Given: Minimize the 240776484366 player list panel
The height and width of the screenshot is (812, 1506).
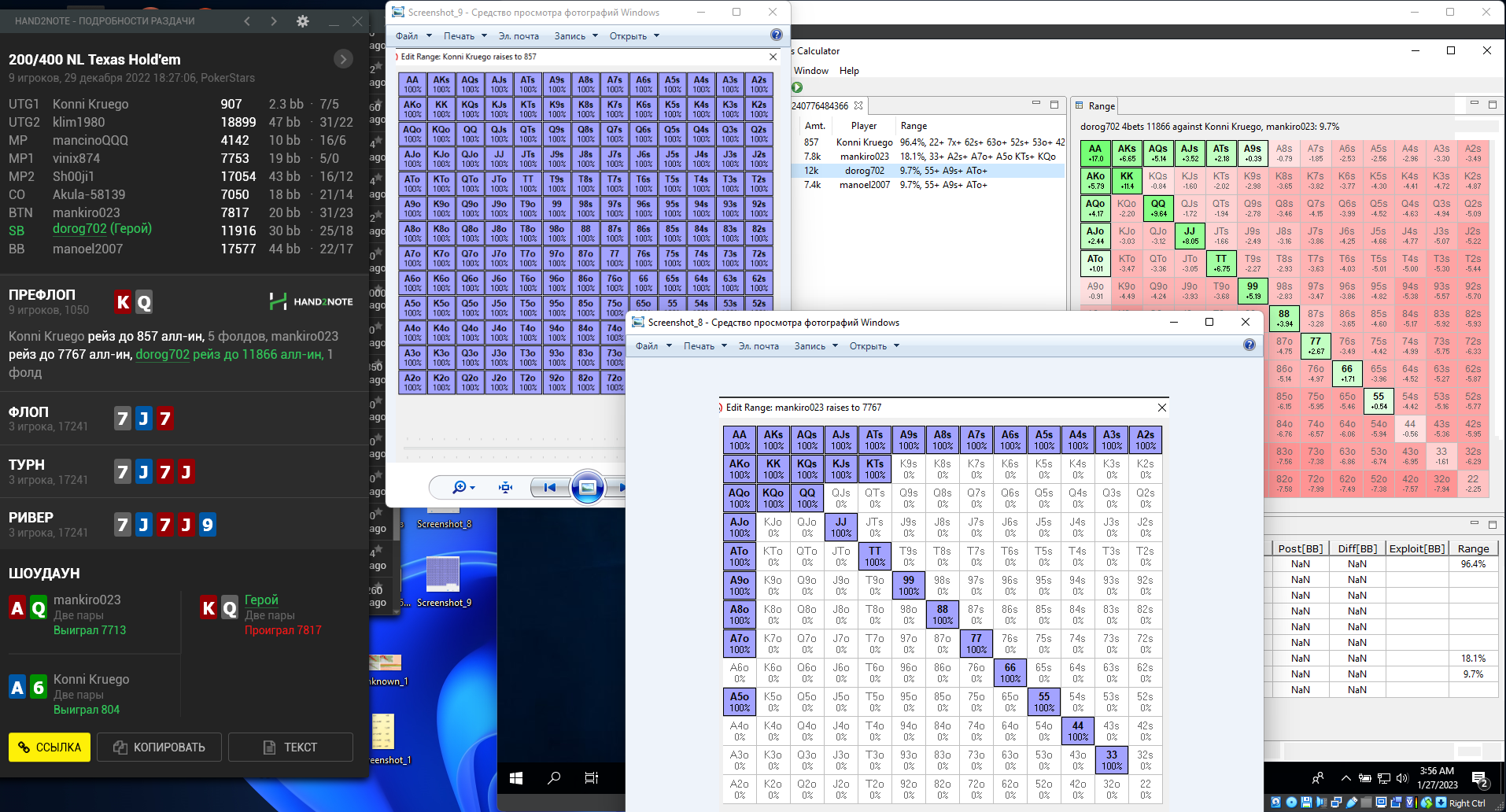Looking at the screenshot, I should click(x=1036, y=103).
